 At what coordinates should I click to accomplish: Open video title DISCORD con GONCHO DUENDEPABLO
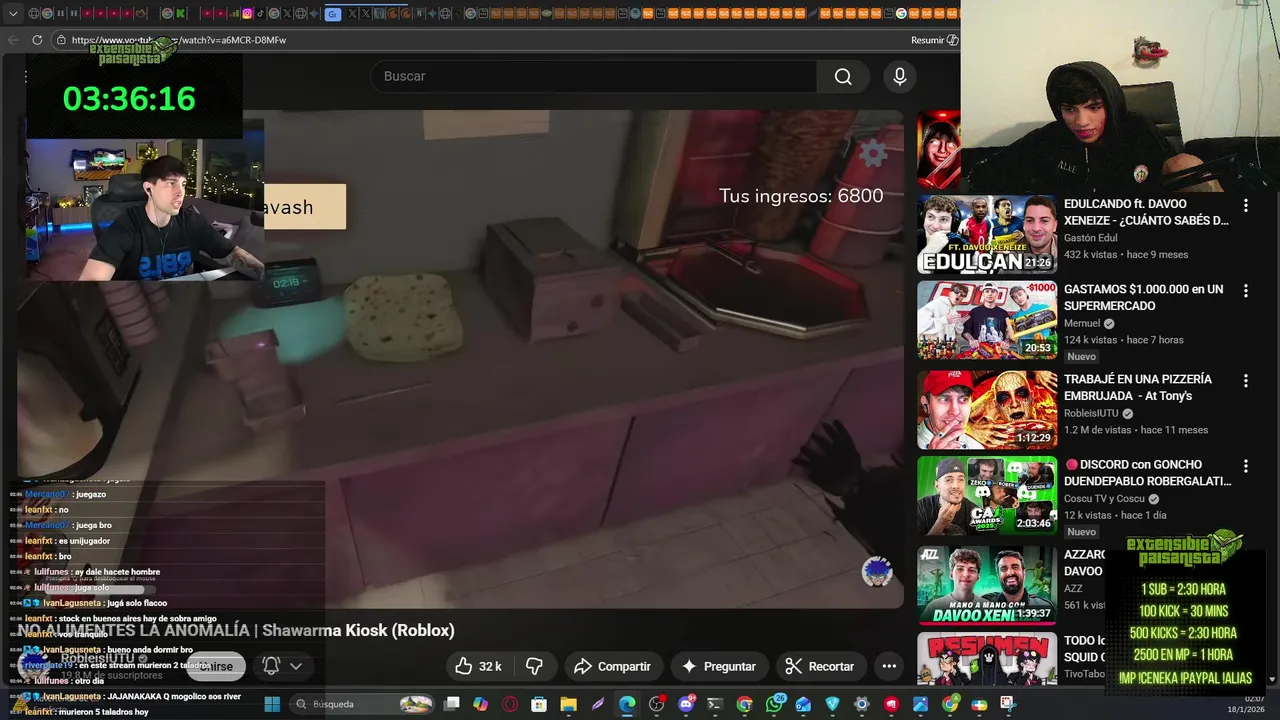tap(1147, 472)
